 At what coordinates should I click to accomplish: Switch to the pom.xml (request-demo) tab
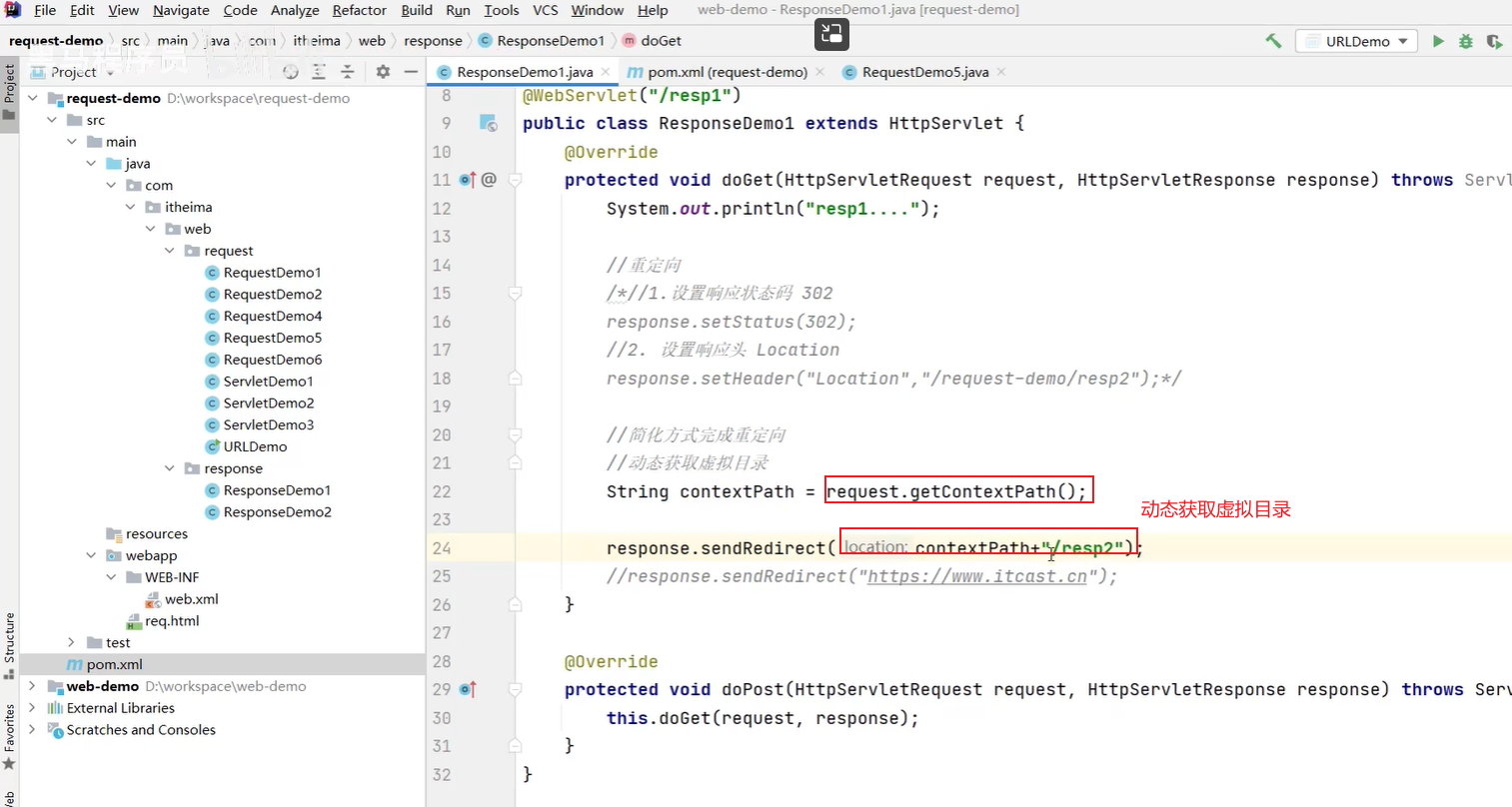727,72
